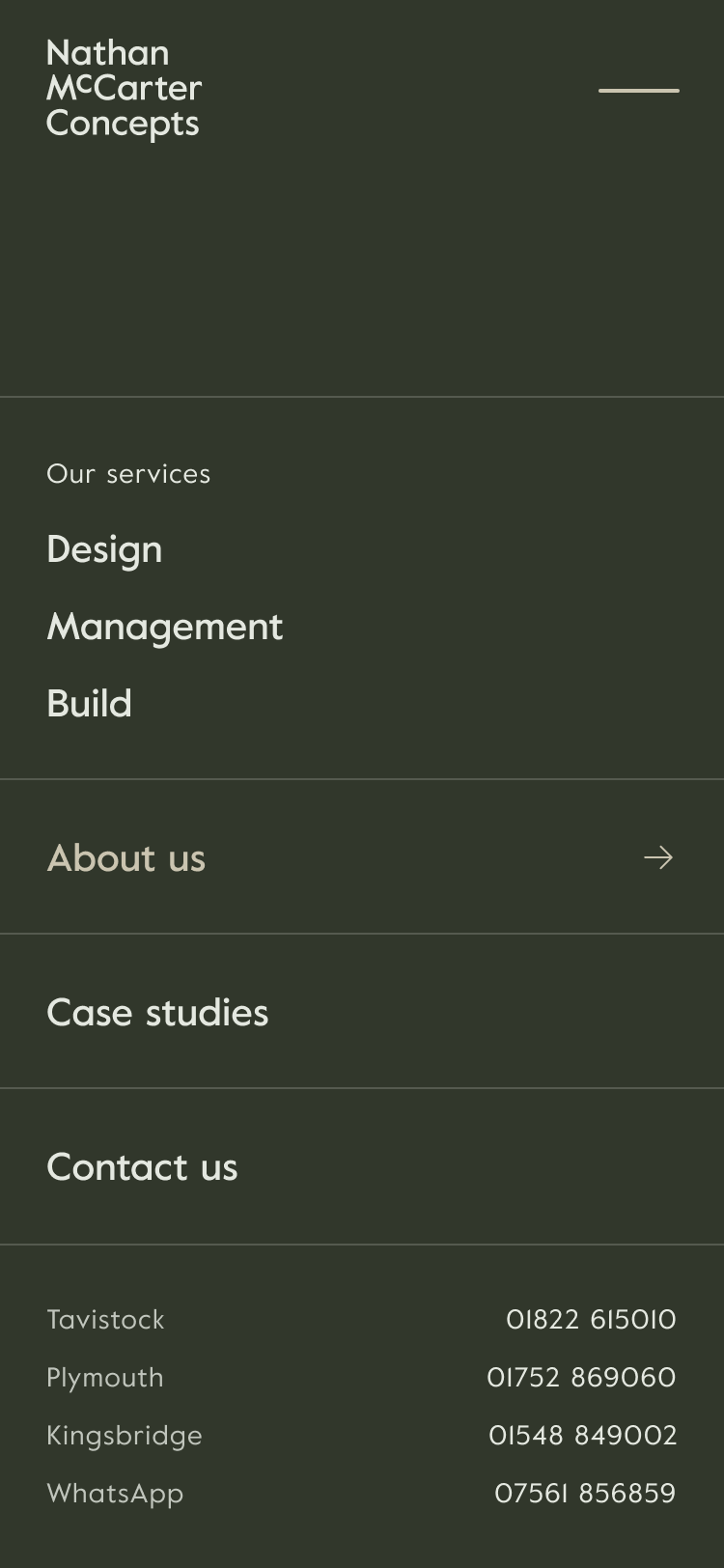The height and width of the screenshot is (1568, 724).
Task: Navigate to Case studies
Action: pyautogui.click(x=157, y=1012)
